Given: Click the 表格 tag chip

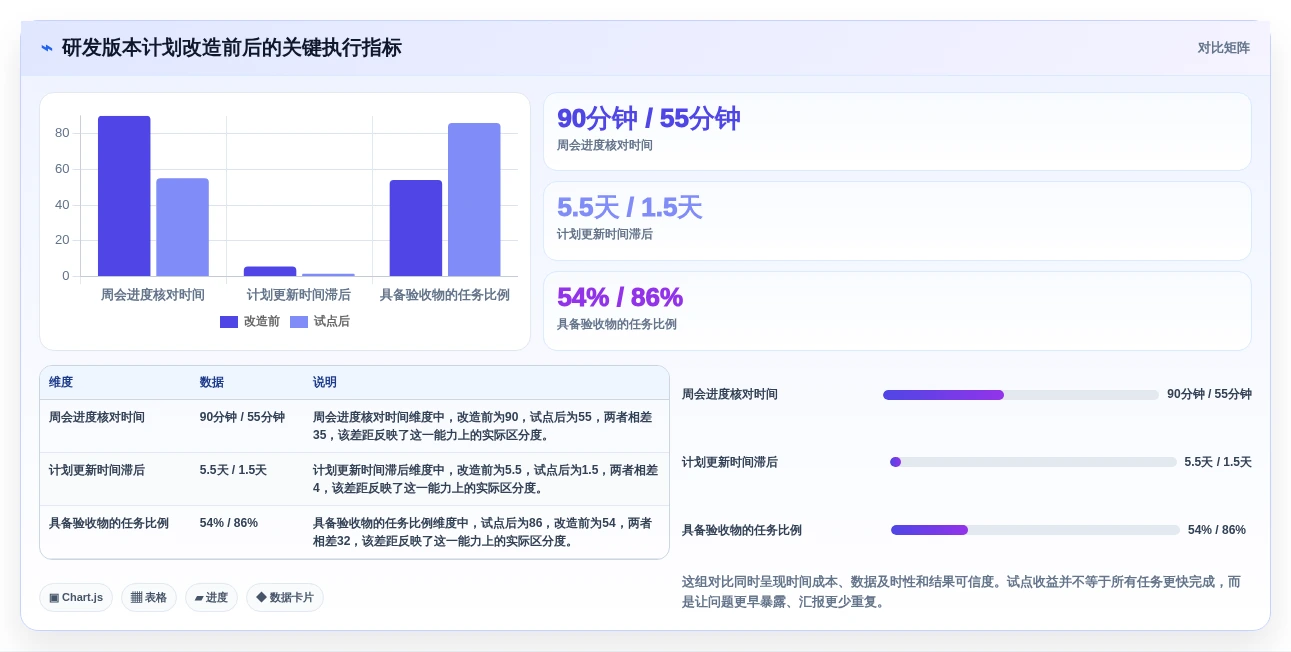Looking at the screenshot, I should pos(149,598).
